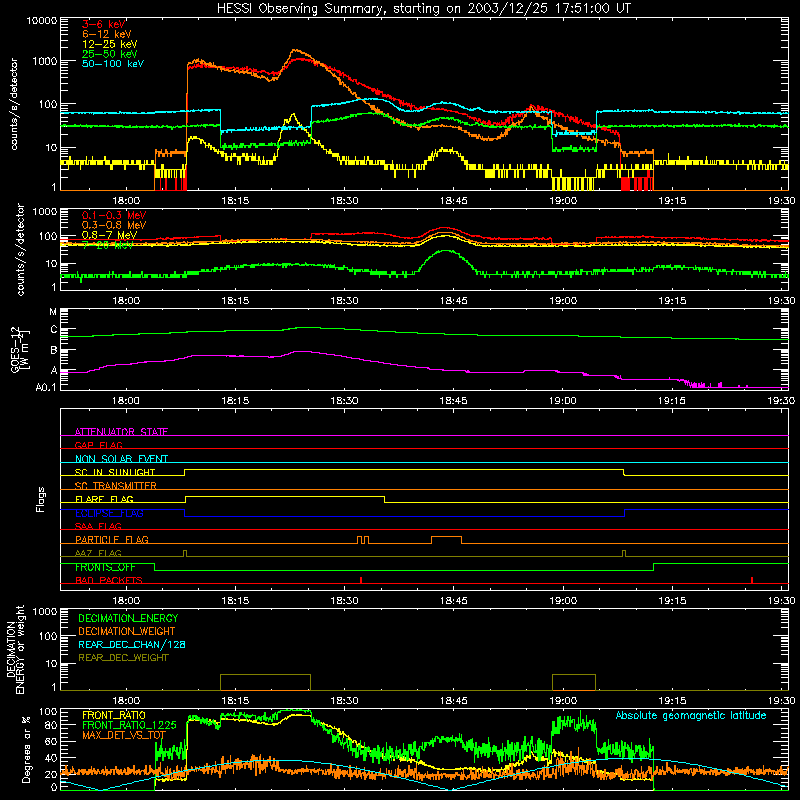The image size is (800, 800).
Task: Click the HESSI Observing Summary title
Action: pos(423,9)
